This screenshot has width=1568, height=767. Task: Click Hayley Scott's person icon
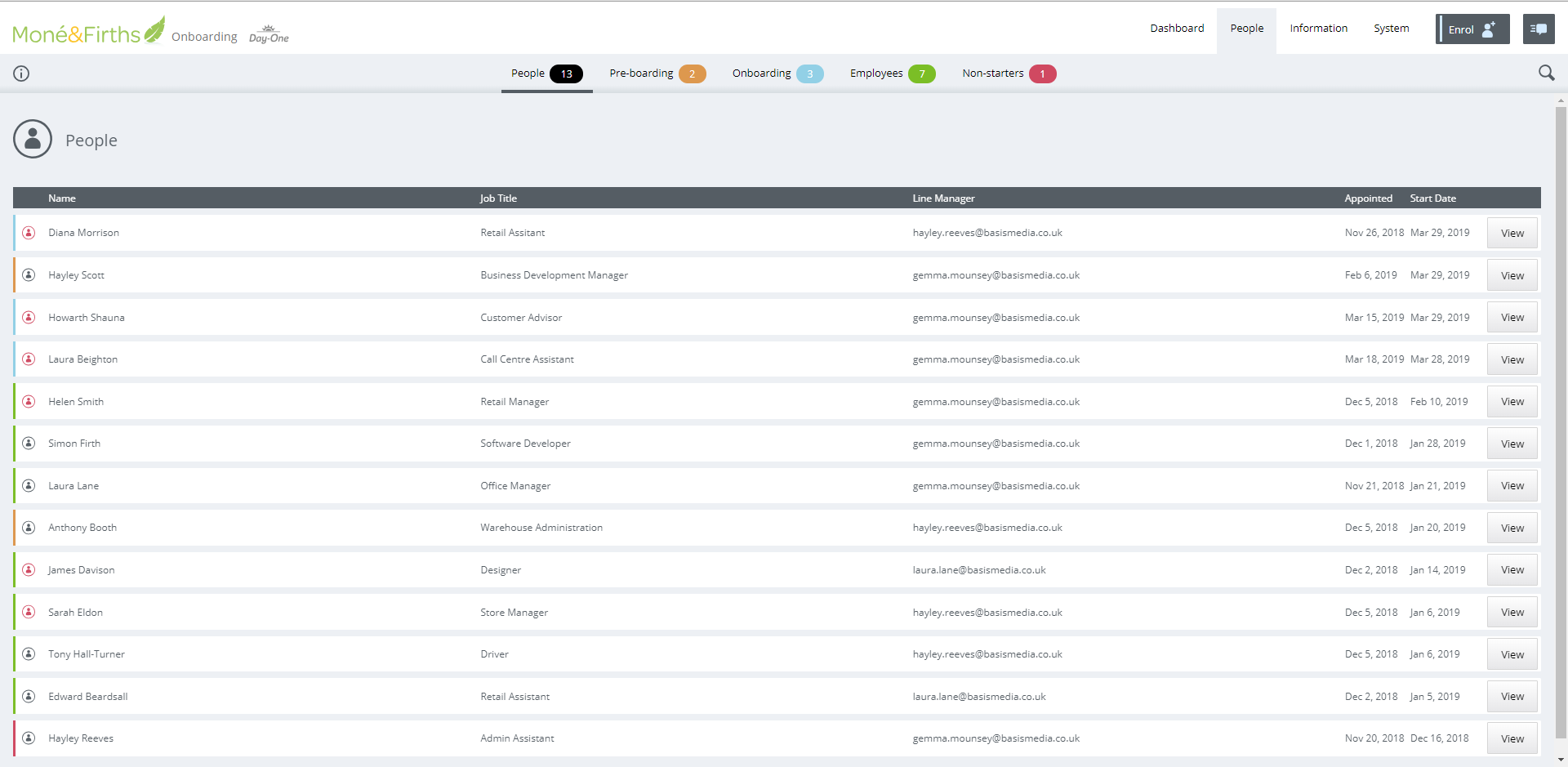[x=29, y=275]
